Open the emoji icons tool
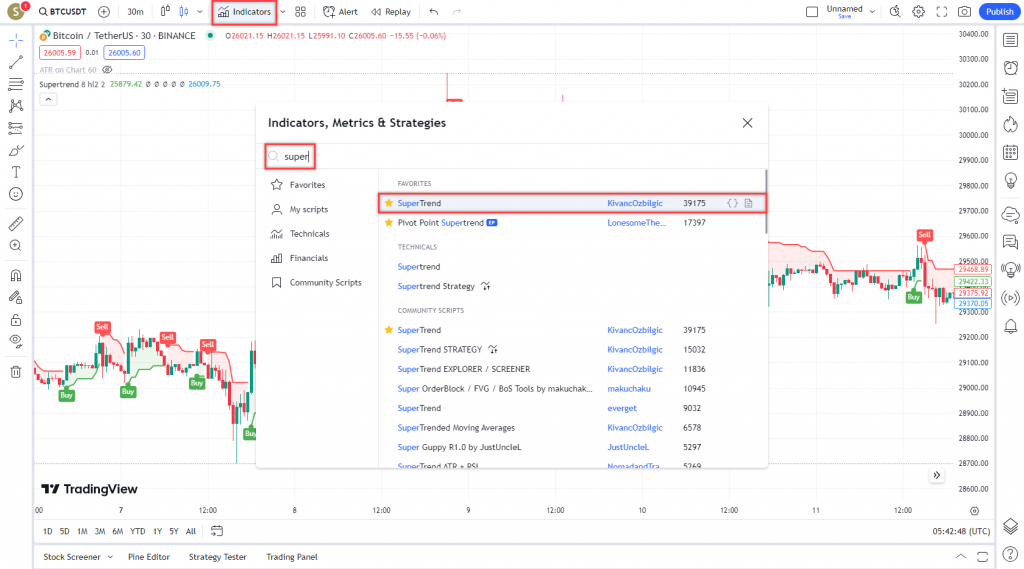The width and height of the screenshot is (1024, 569). [x=16, y=194]
